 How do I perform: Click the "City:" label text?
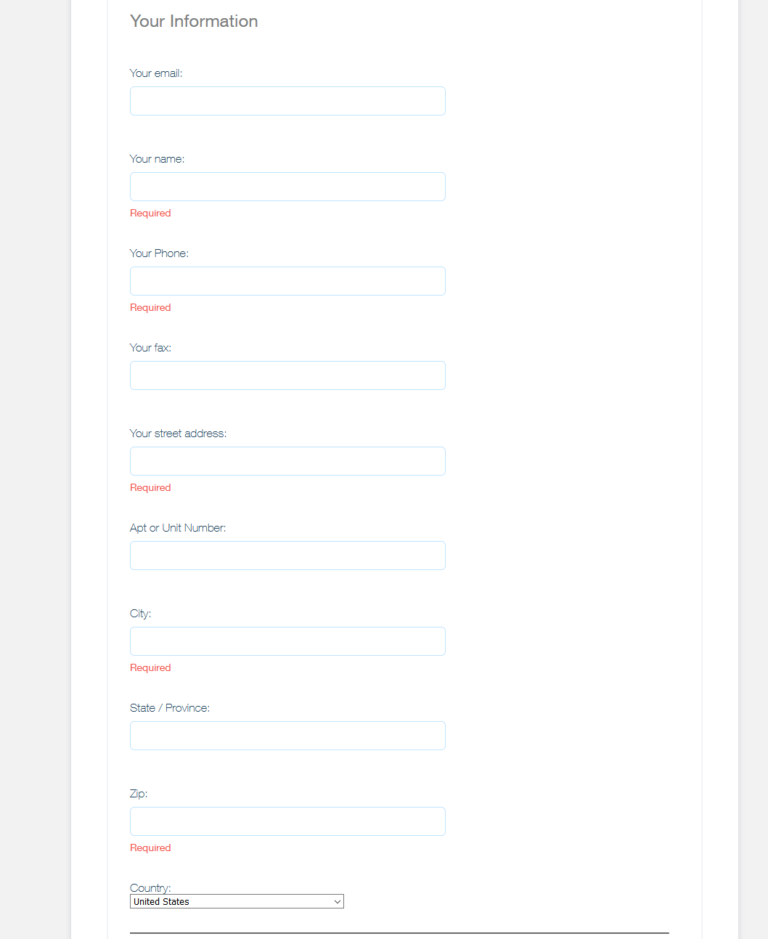(x=140, y=613)
